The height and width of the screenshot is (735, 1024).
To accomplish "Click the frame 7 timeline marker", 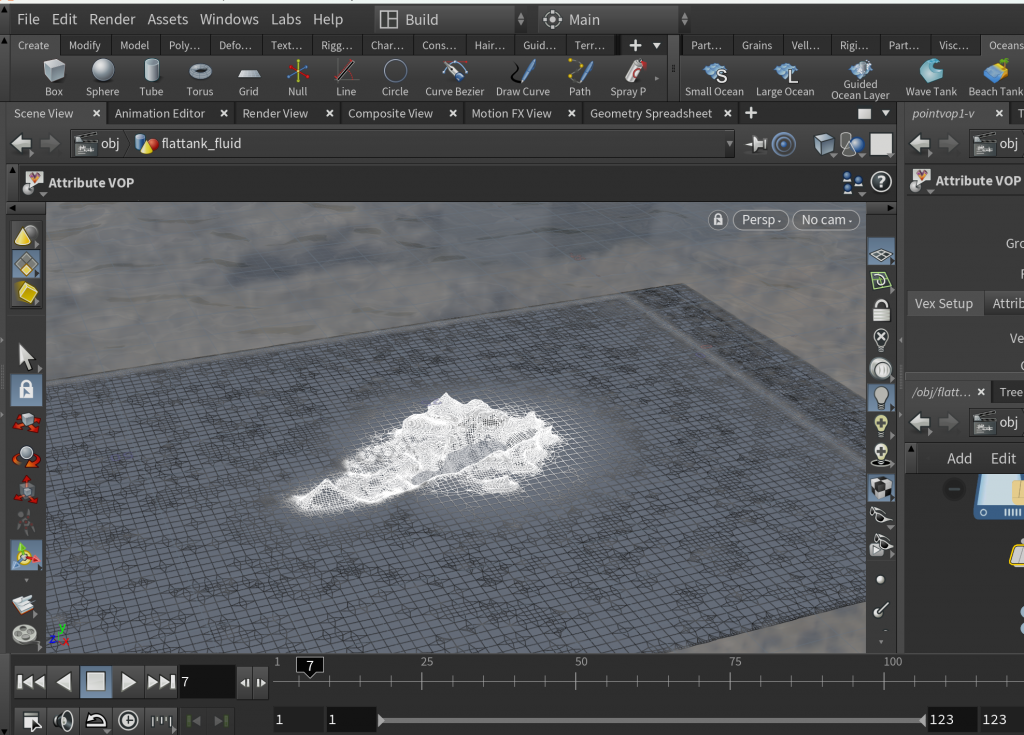I will [310, 666].
